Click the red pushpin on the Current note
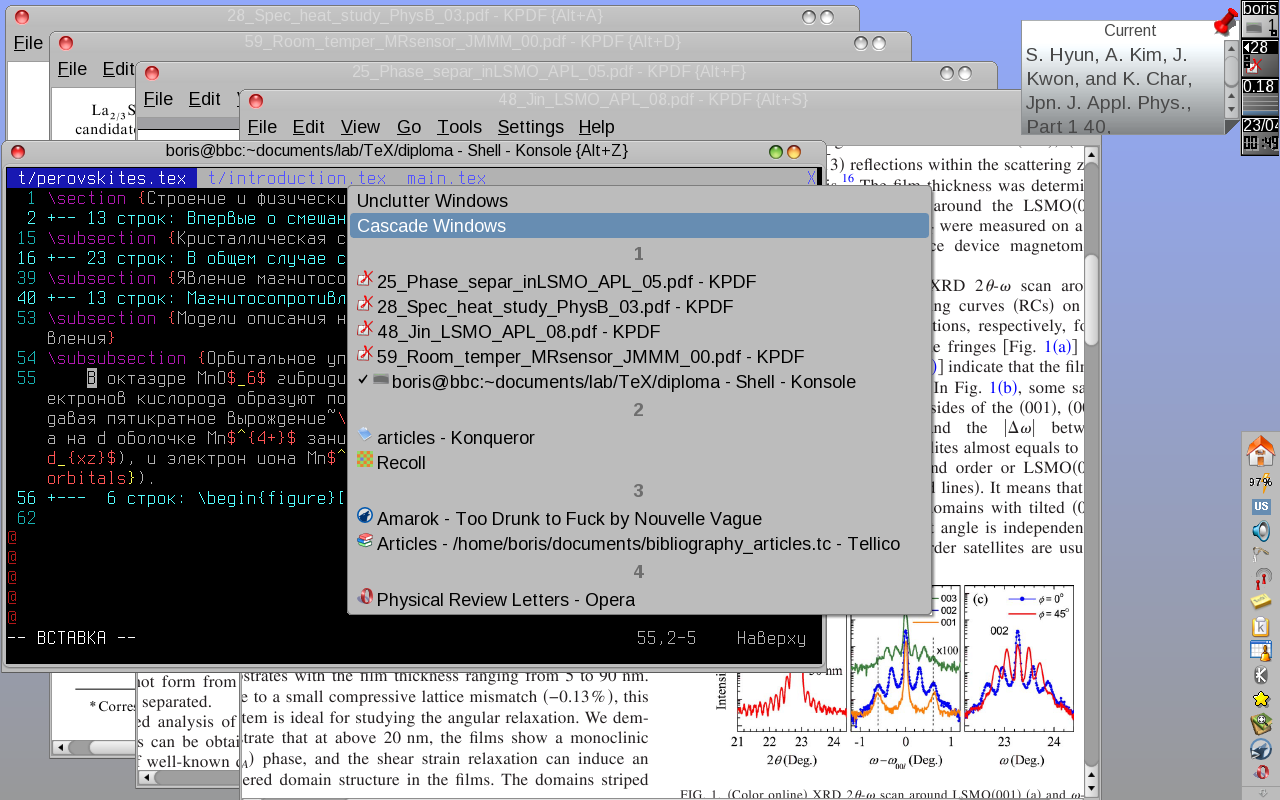Image resolution: width=1280 pixels, height=800 pixels. pos(1225,23)
